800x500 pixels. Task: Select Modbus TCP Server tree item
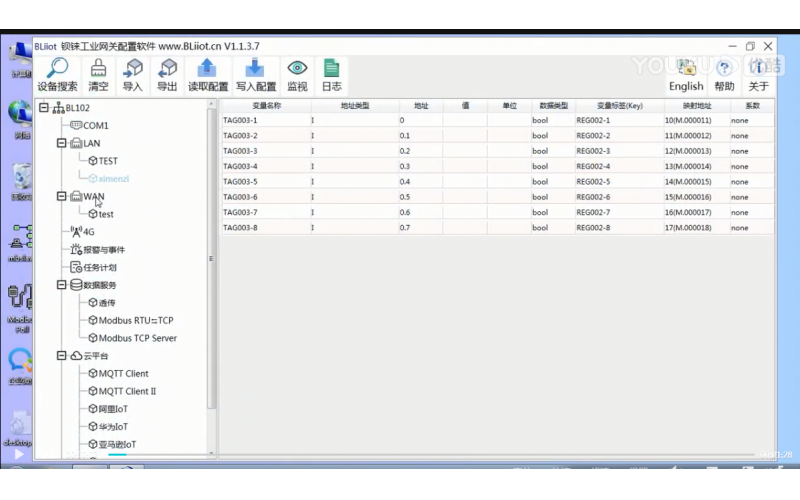coord(137,338)
